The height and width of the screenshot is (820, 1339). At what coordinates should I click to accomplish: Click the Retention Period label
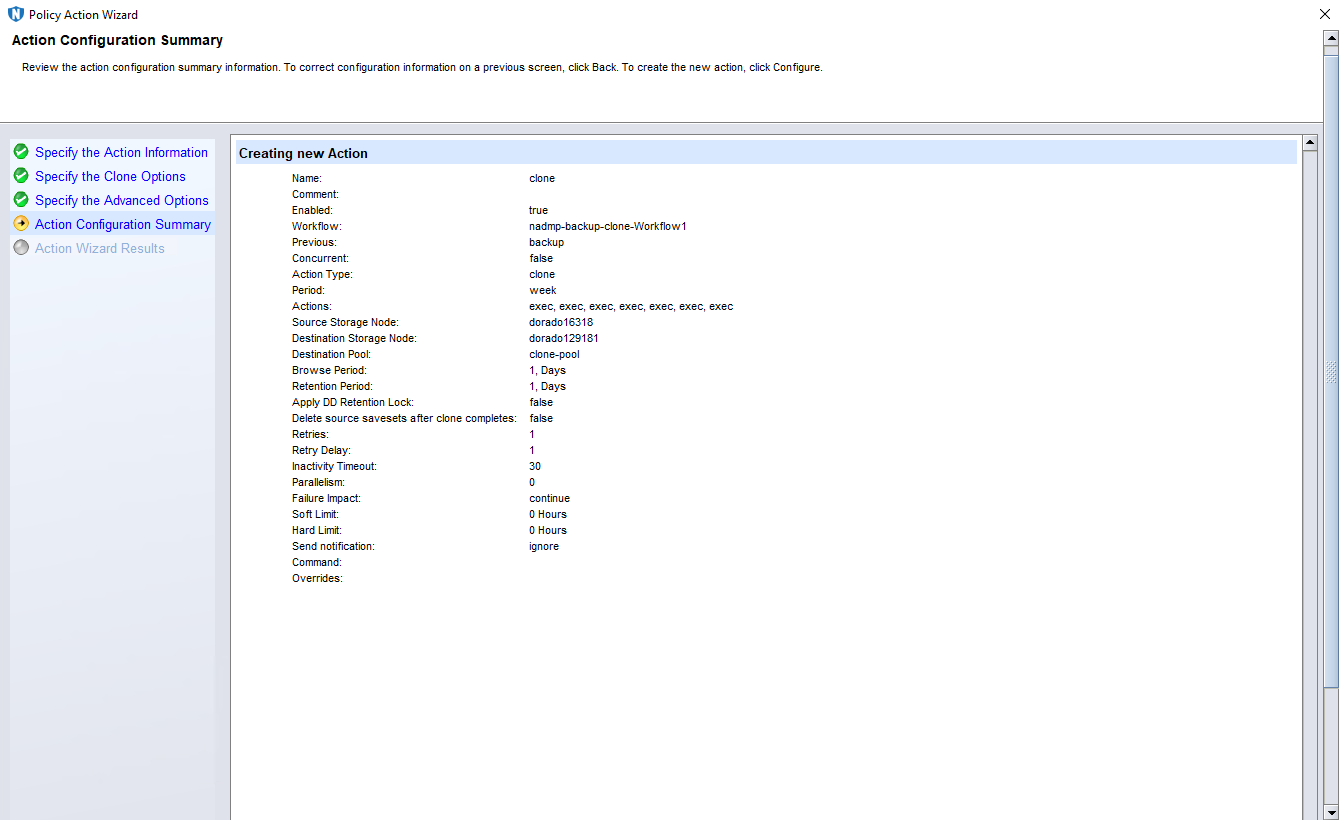pyautogui.click(x=332, y=386)
